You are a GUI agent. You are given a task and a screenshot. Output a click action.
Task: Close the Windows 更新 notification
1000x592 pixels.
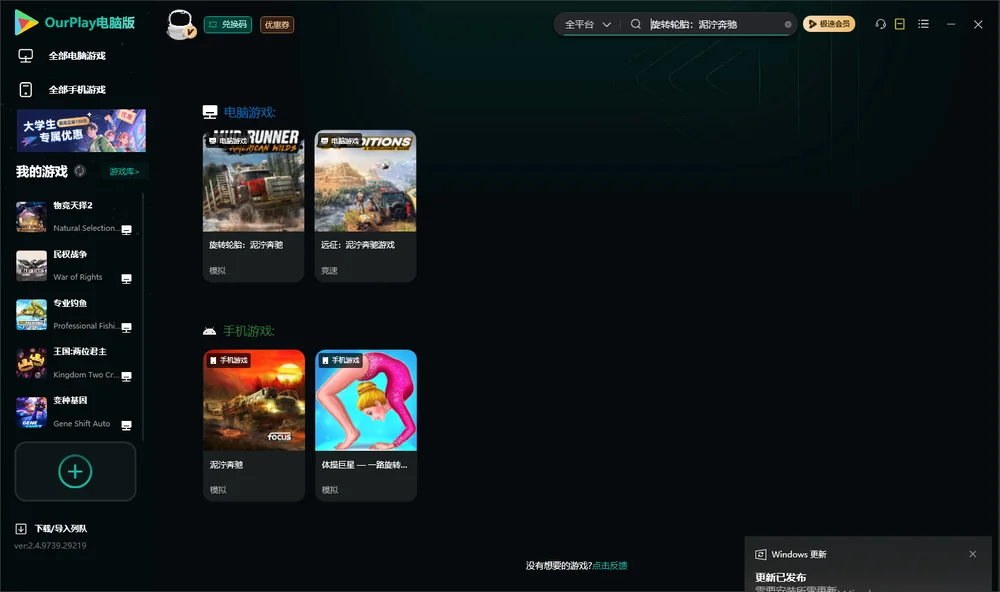(973, 554)
